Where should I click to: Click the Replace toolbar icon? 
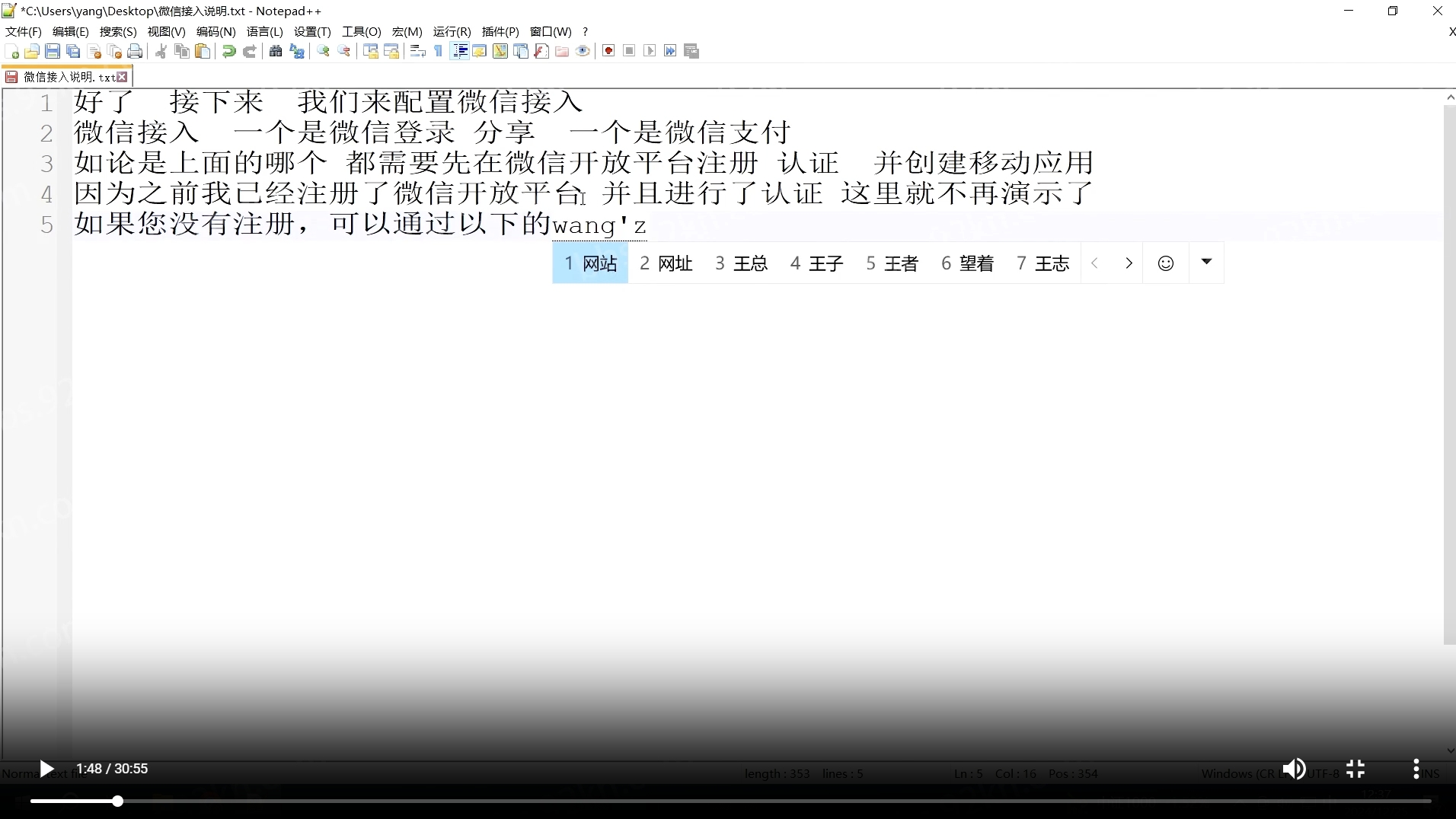(x=297, y=51)
